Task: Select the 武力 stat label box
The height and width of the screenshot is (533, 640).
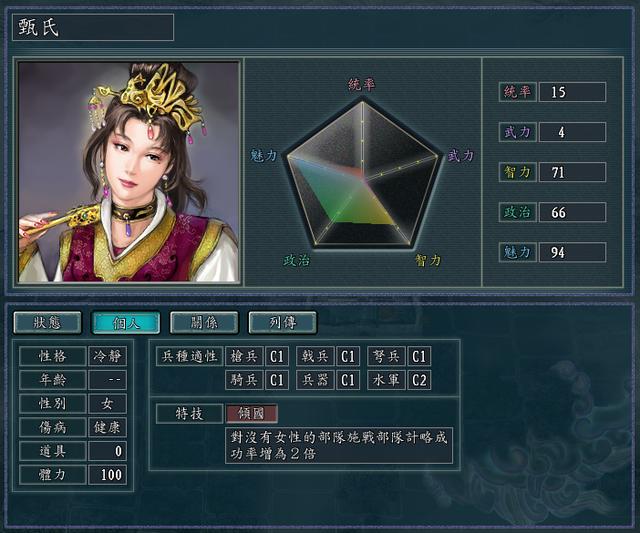Action: pyautogui.click(x=517, y=132)
